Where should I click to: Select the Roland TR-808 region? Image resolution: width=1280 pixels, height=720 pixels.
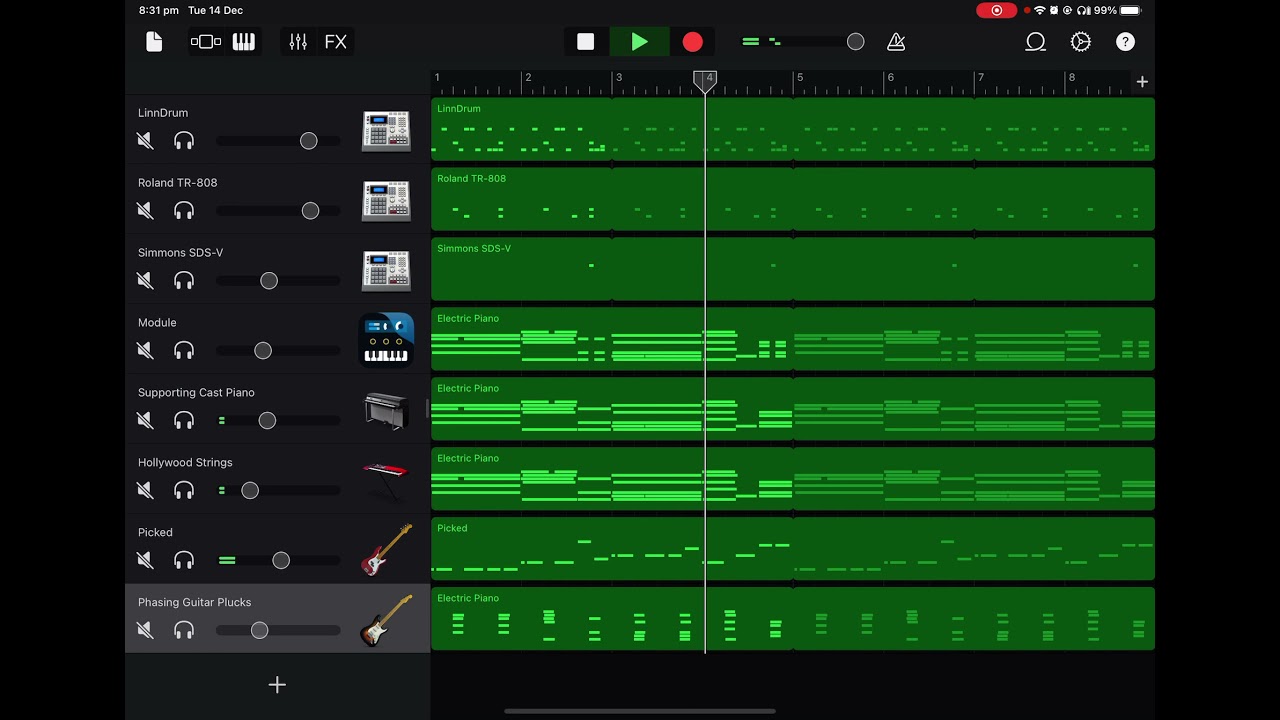coord(793,199)
